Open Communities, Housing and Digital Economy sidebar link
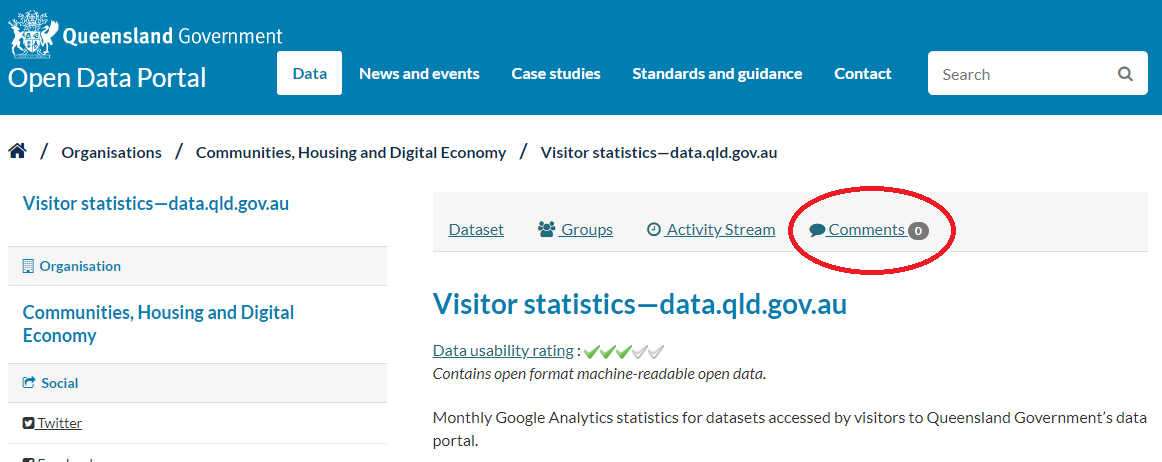This screenshot has height=462, width=1162. click(x=158, y=324)
